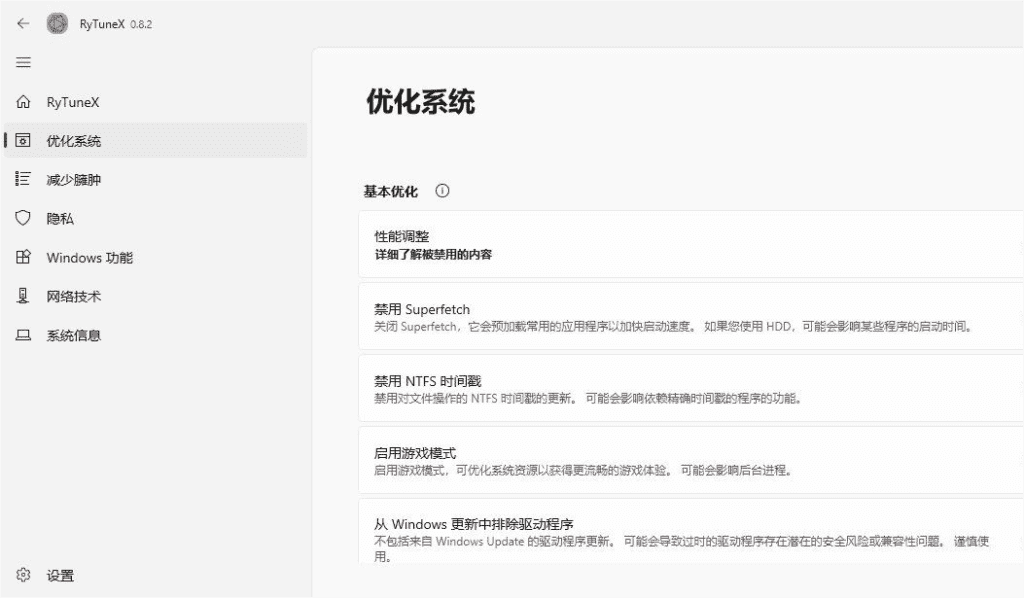This screenshot has width=1024, height=598.
Task: Click the RyTuneX app logo
Action: 58,24
